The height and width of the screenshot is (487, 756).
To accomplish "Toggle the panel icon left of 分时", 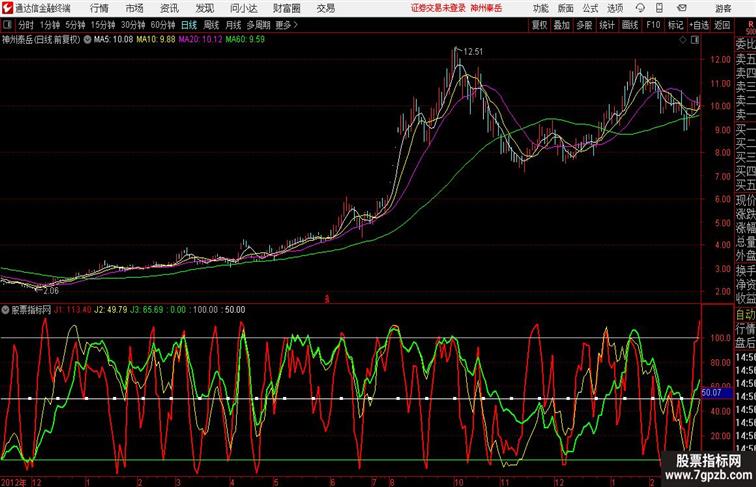I will 7,25.
